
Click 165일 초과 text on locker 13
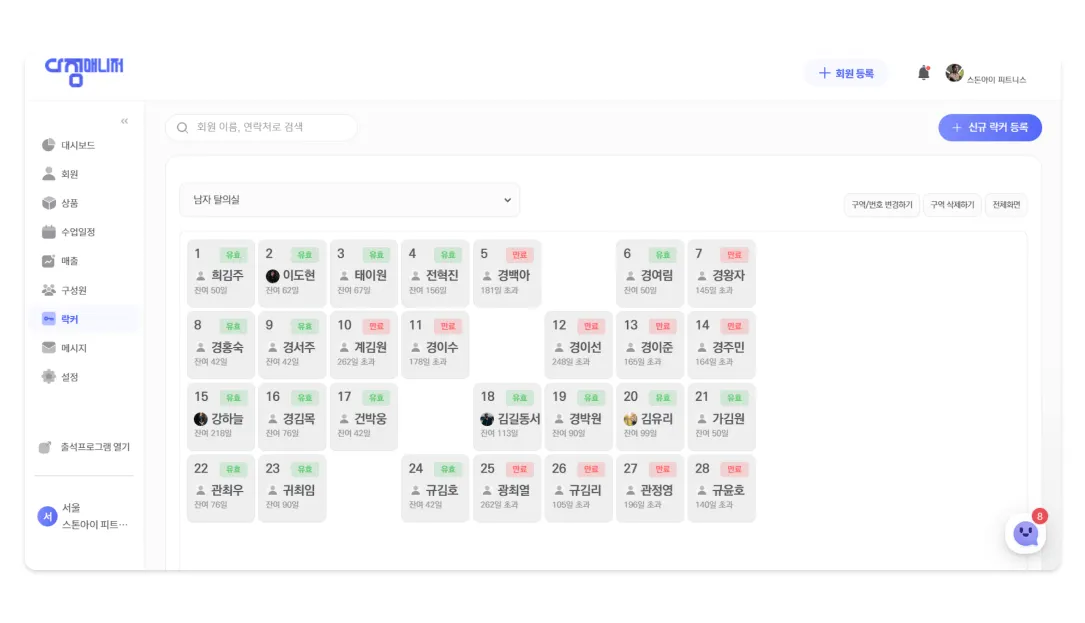point(643,362)
